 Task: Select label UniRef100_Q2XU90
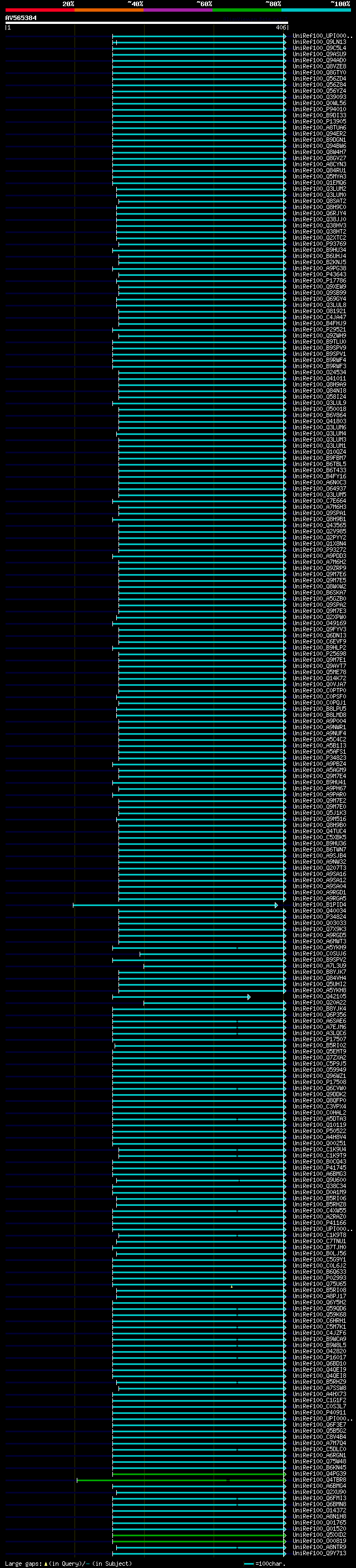319,1492
